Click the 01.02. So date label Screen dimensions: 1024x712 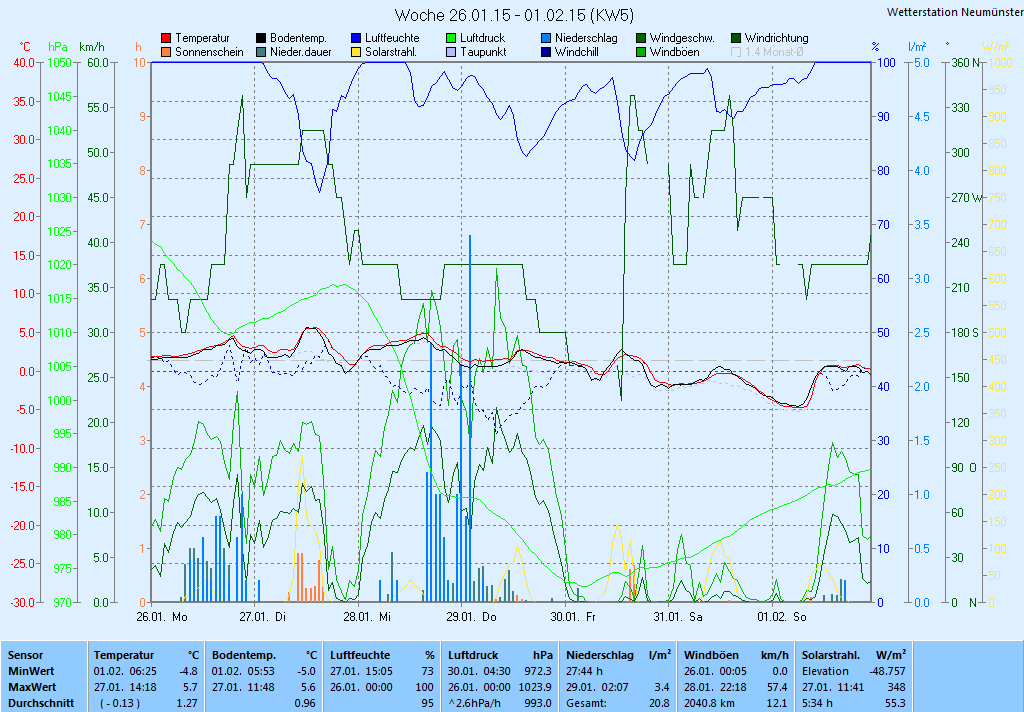[782, 617]
